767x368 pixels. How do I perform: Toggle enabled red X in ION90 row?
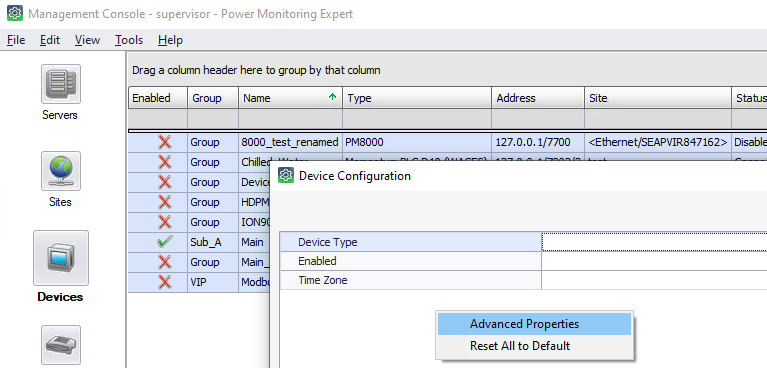[x=165, y=222]
